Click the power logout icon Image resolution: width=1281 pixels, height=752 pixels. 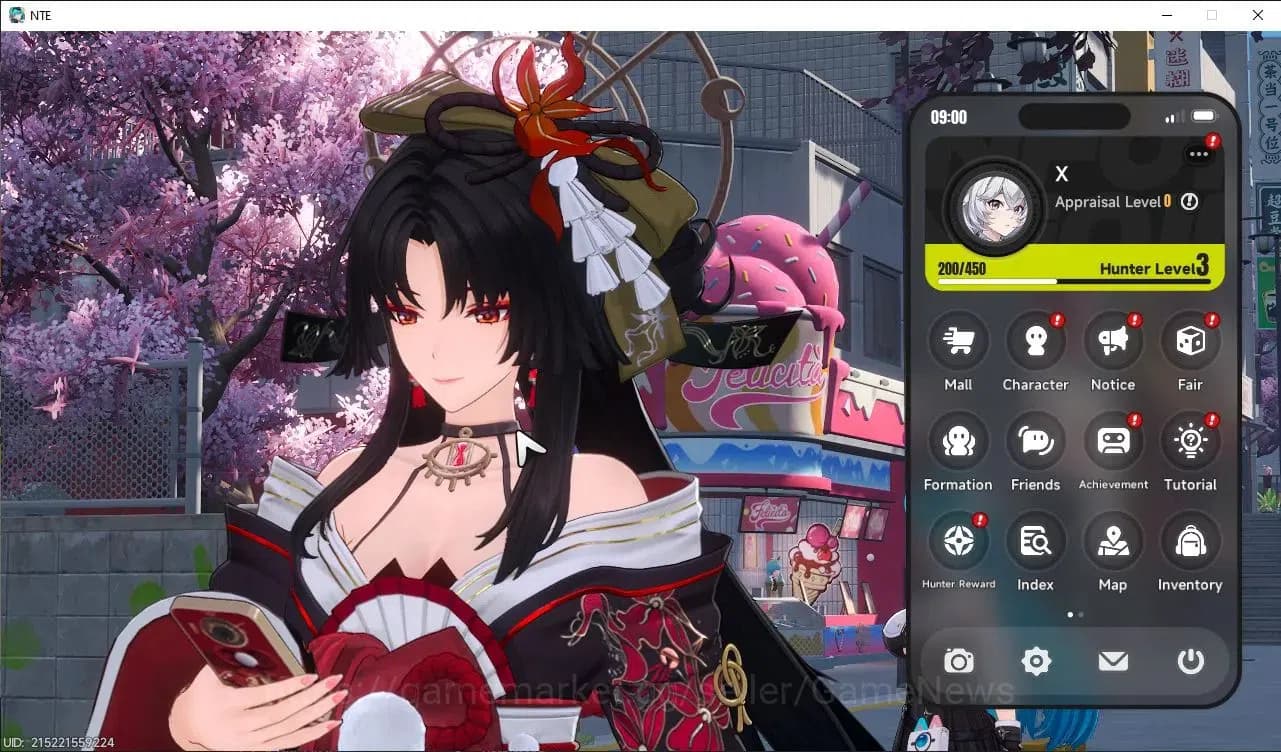(x=1190, y=661)
